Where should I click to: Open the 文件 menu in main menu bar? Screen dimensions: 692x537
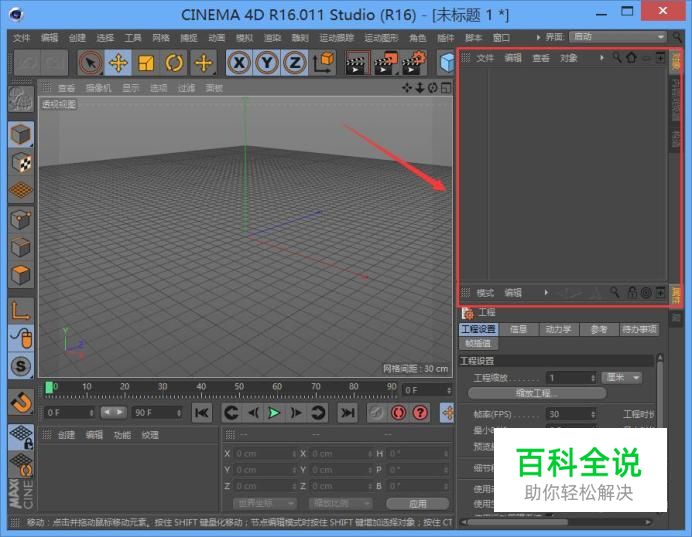pyautogui.click(x=21, y=38)
